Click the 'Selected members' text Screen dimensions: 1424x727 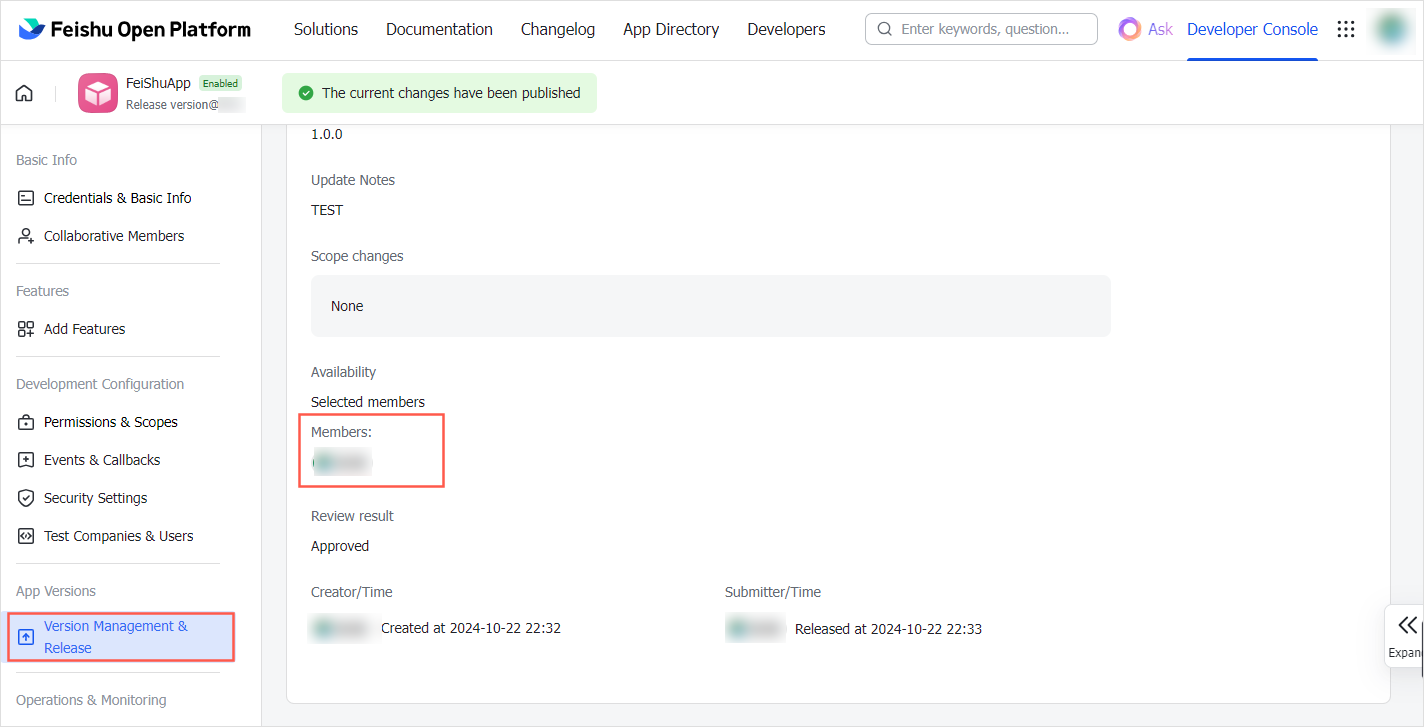(x=368, y=402)
